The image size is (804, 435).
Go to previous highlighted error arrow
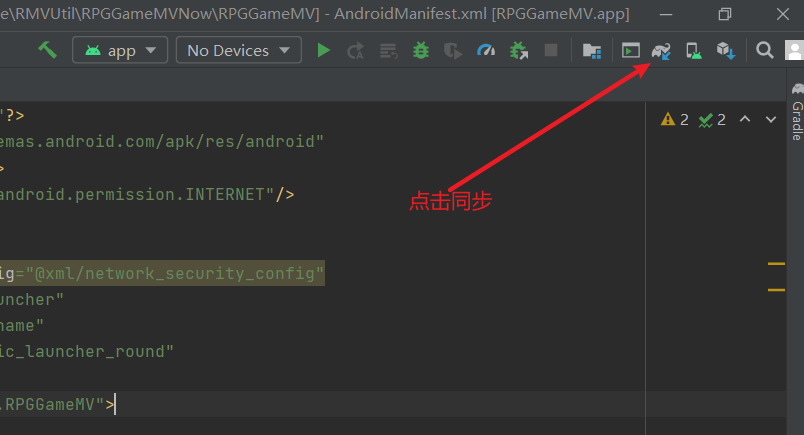pos(745,120)
